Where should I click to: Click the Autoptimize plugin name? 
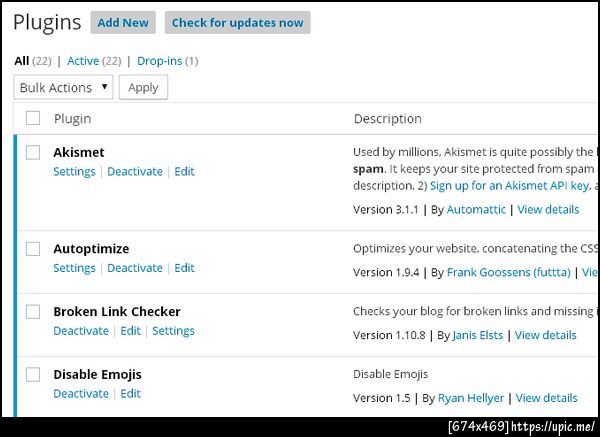click(x=91, y=249)
